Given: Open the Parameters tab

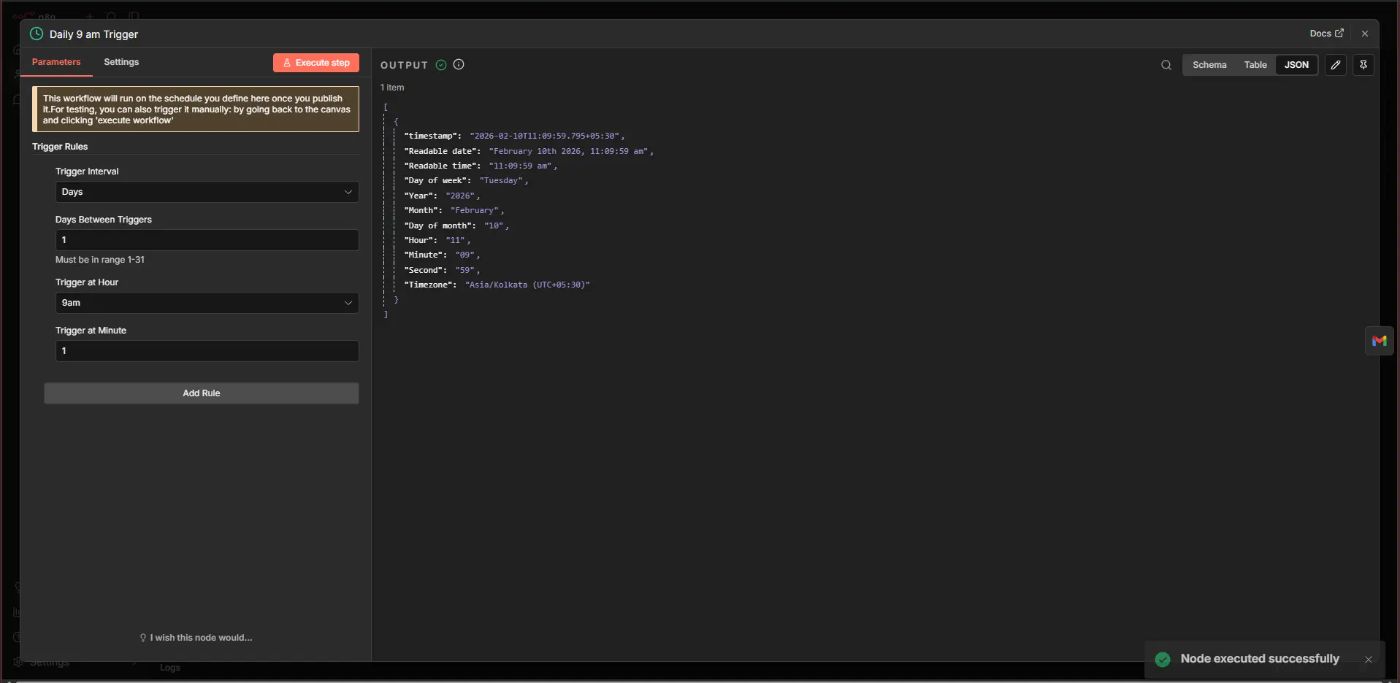Looking at the screenshot, I should coord(56,62).
